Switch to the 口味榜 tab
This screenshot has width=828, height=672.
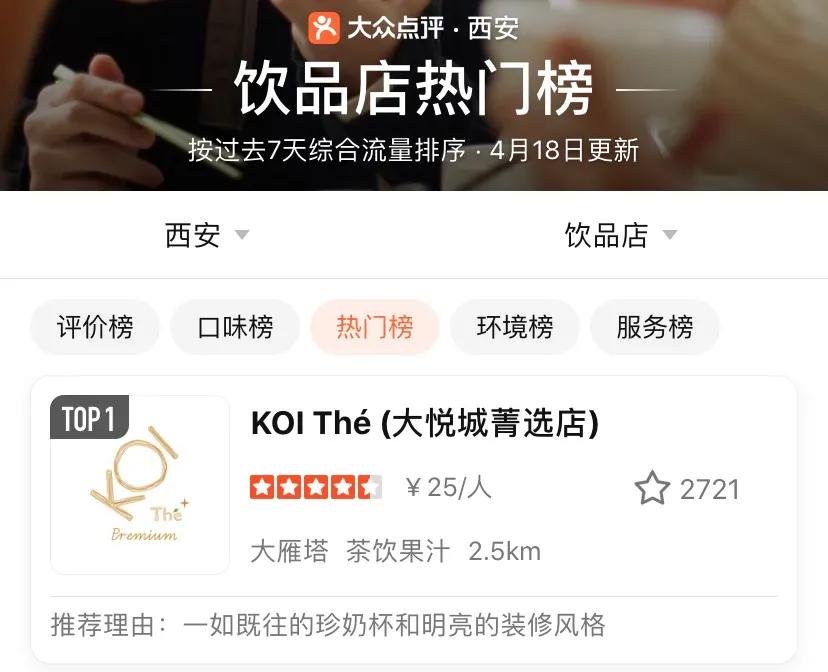point(235,327)
